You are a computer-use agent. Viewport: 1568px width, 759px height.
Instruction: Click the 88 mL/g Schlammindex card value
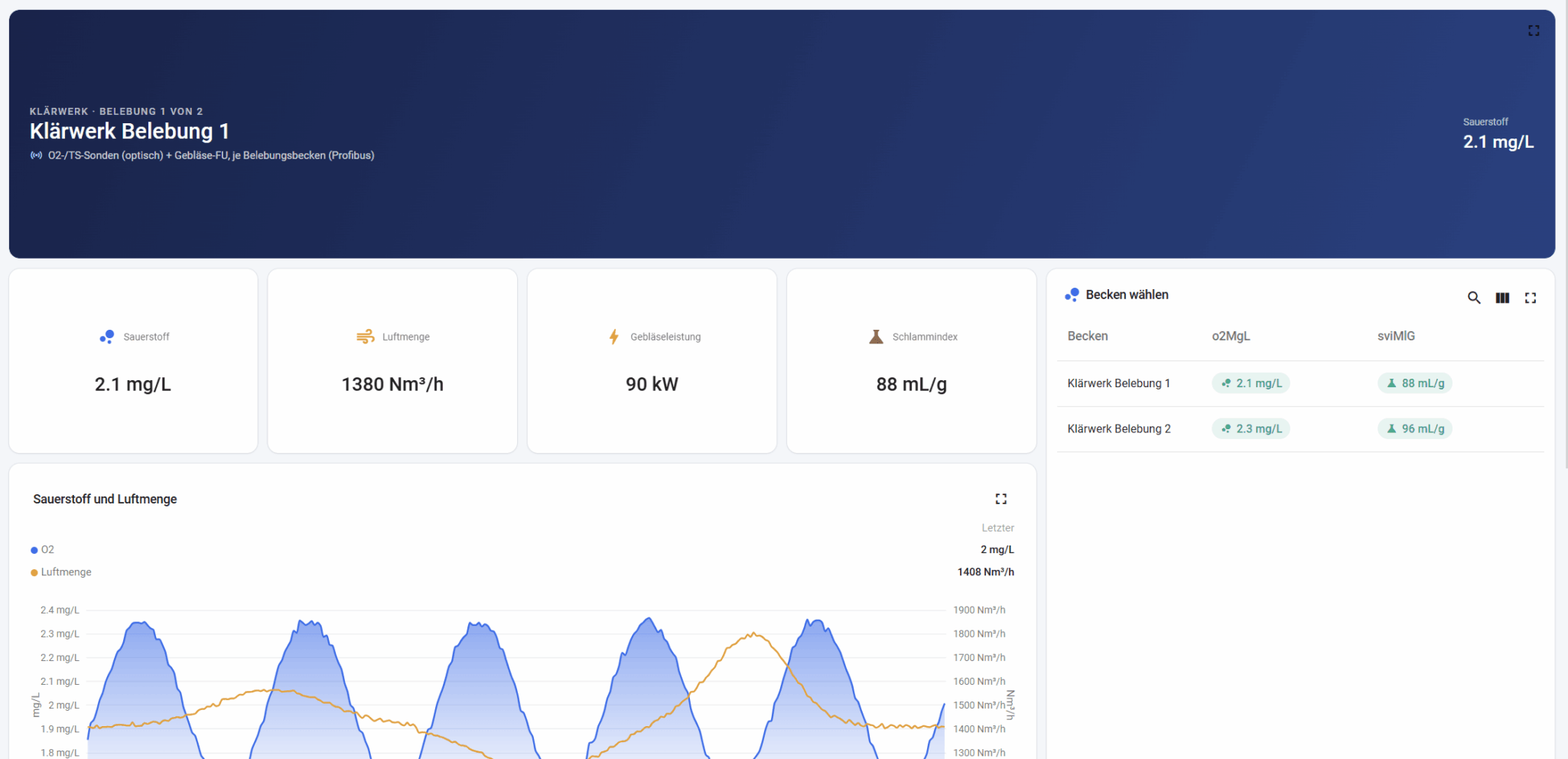[911, 384]
